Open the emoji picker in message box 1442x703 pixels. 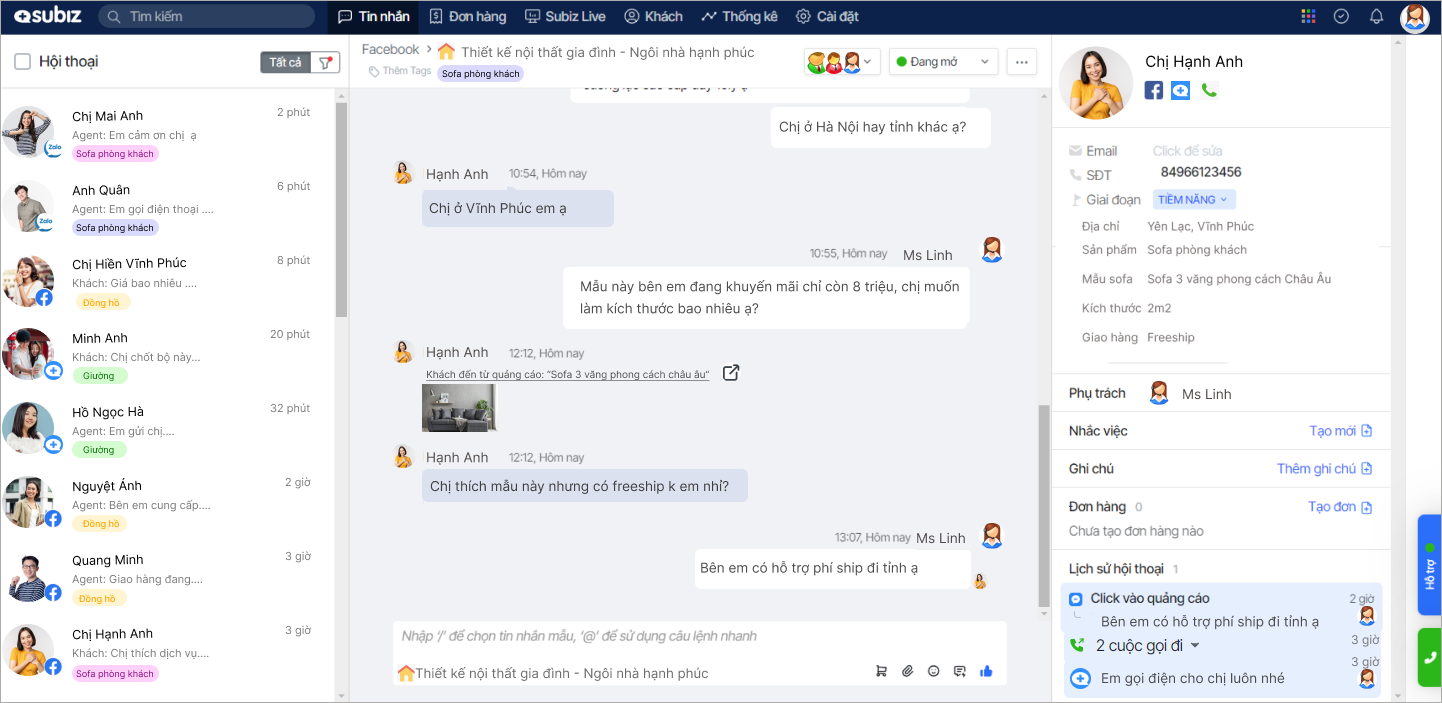(933, 671)
